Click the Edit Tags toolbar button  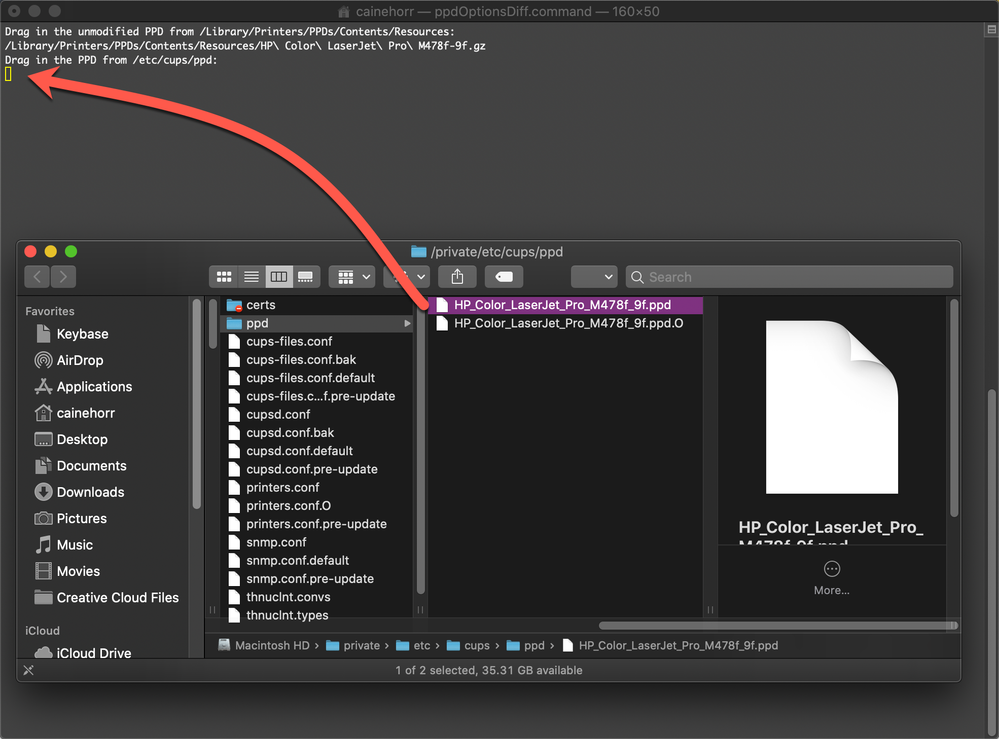coord(503,276)
